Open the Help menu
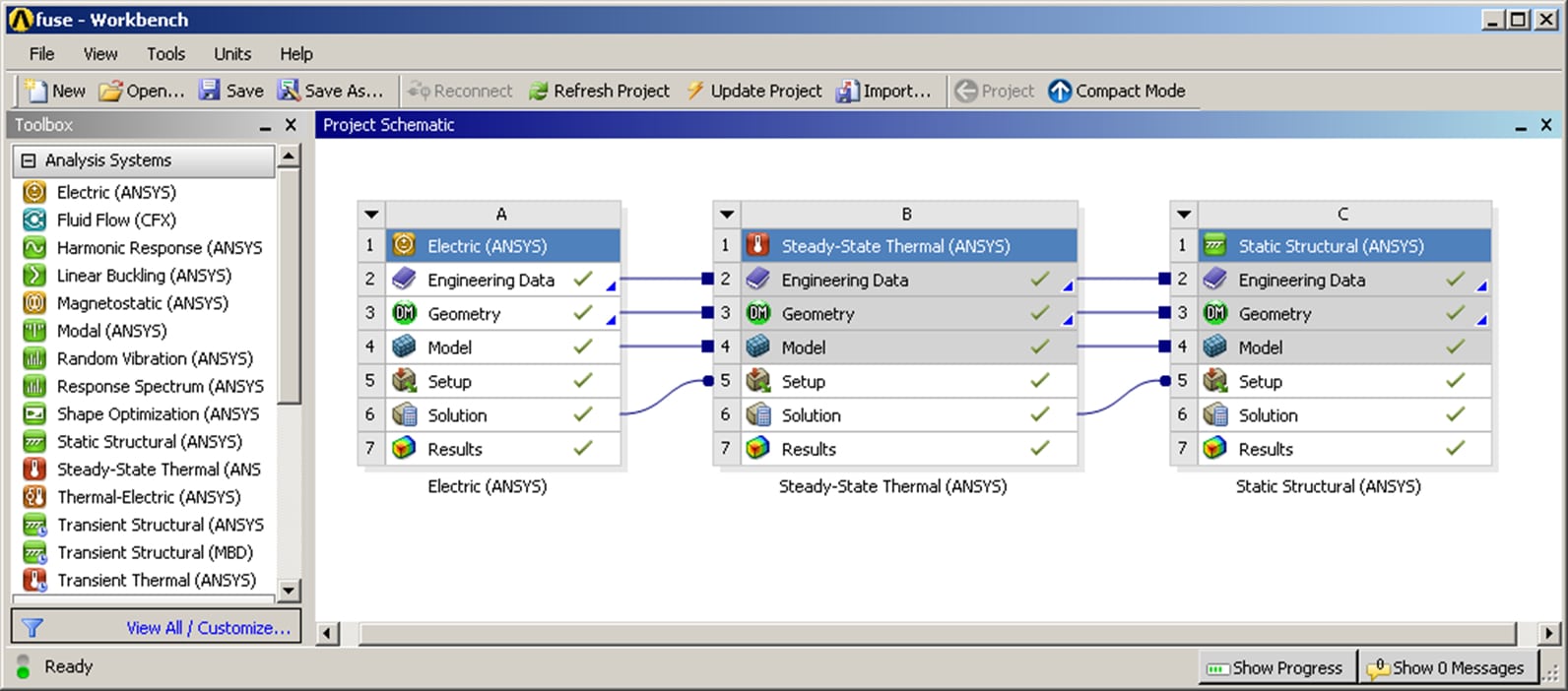The image size is (1568, 691). [x=296, y=54]
